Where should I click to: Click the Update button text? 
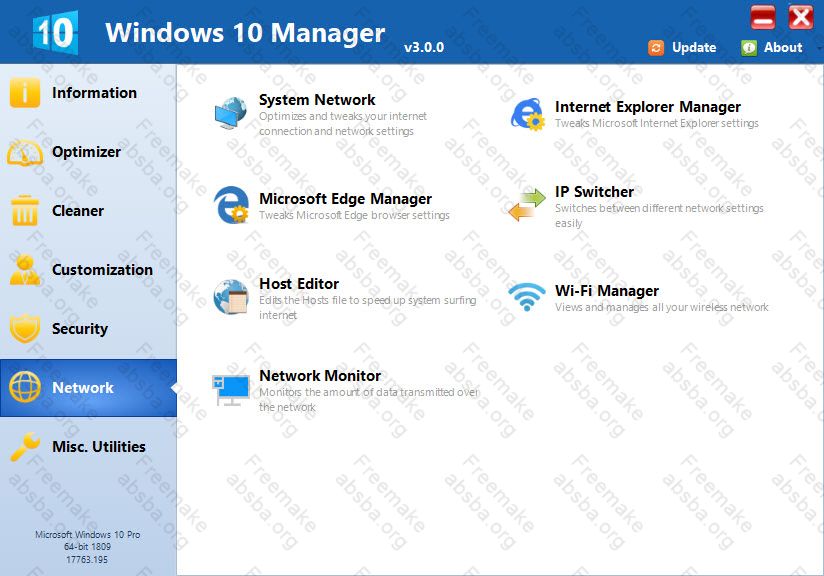(x=694, y=48)
